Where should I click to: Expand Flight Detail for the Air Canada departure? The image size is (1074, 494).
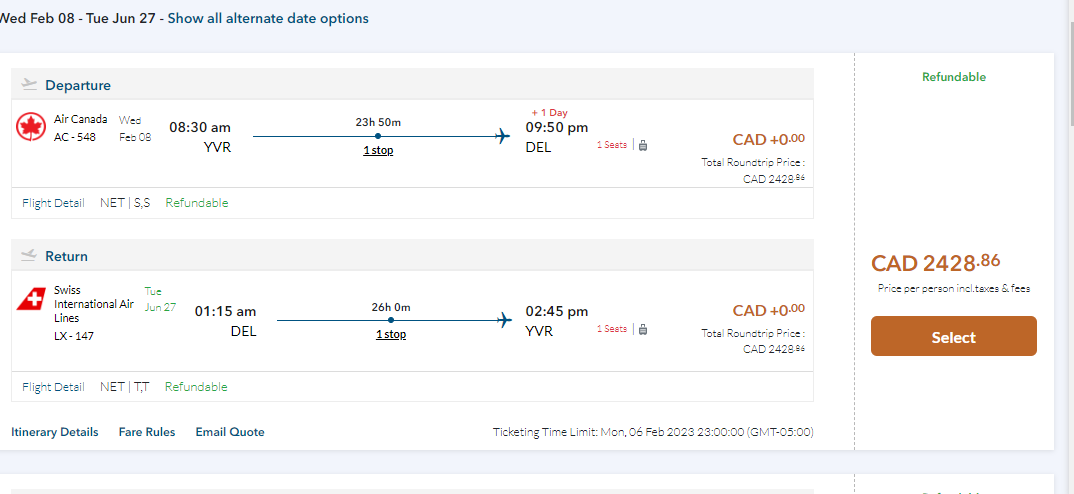pyautogui.click(x=53, y=203)
